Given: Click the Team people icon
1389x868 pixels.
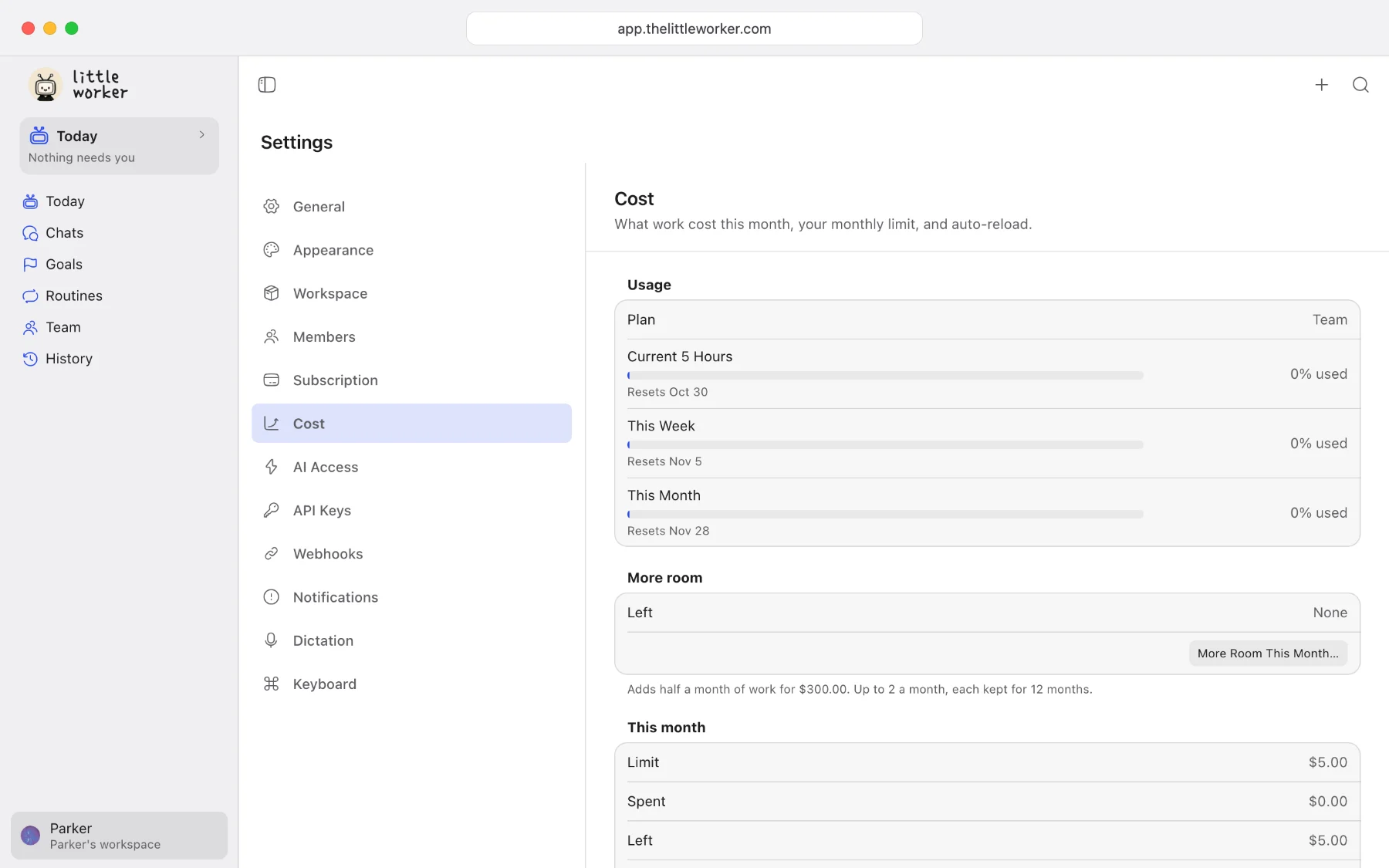Looking at the screenshot, I should pyautogui.click(x=30, y=328).
